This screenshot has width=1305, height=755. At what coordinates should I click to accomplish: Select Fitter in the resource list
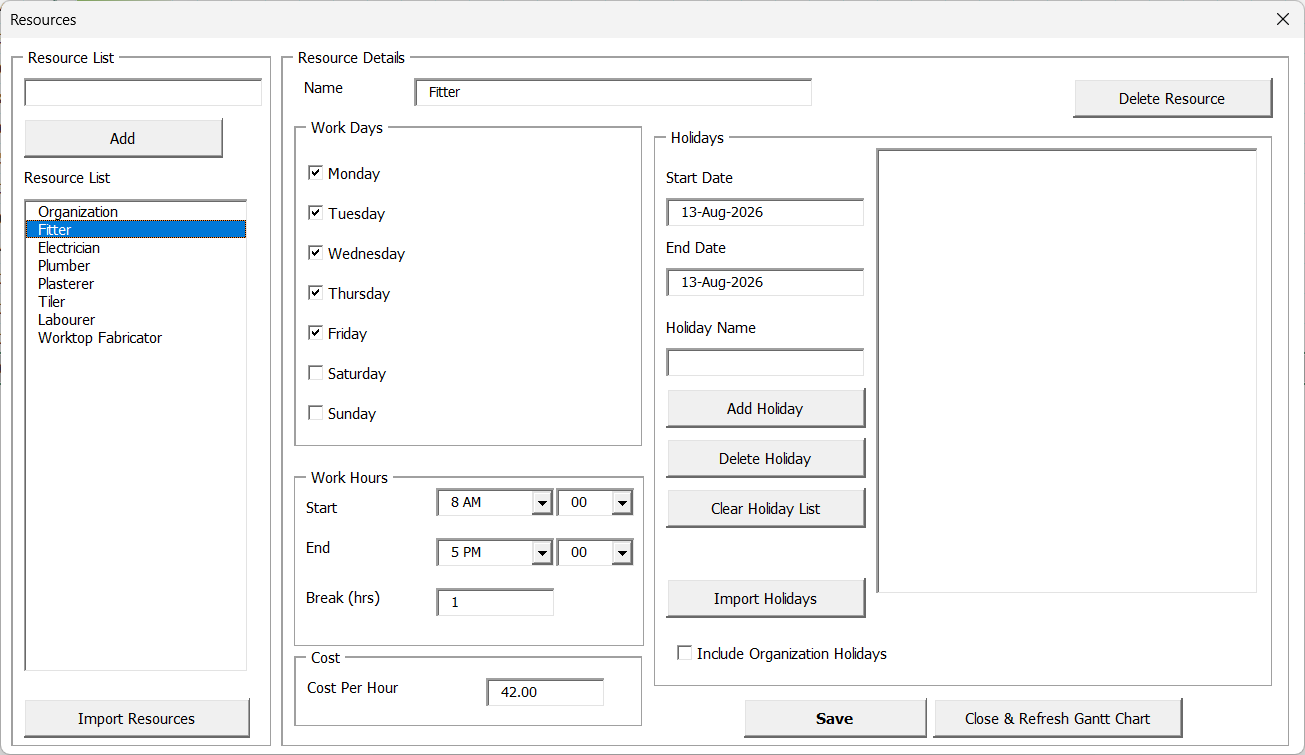(136, 230)
